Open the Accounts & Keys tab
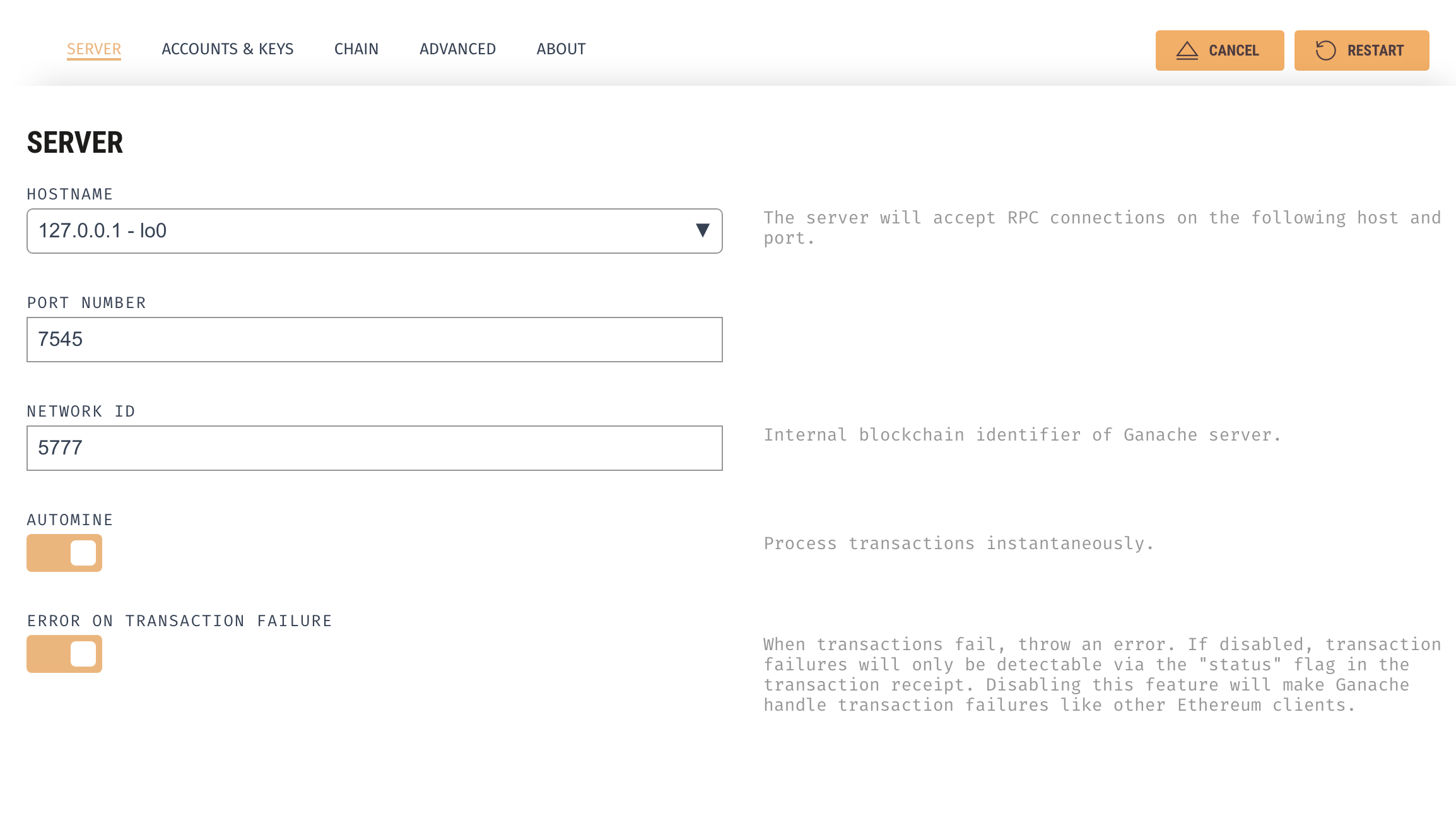The image size is (1456, 813). point(228,49)
